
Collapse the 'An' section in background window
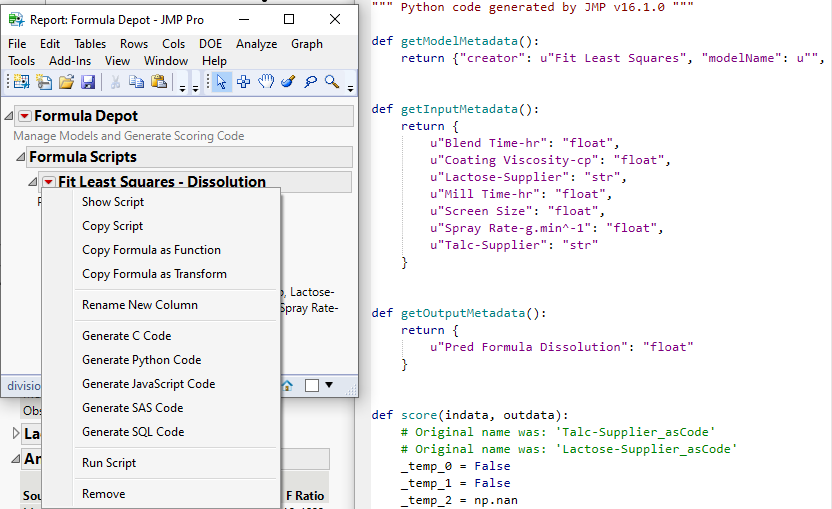point(15,458)
